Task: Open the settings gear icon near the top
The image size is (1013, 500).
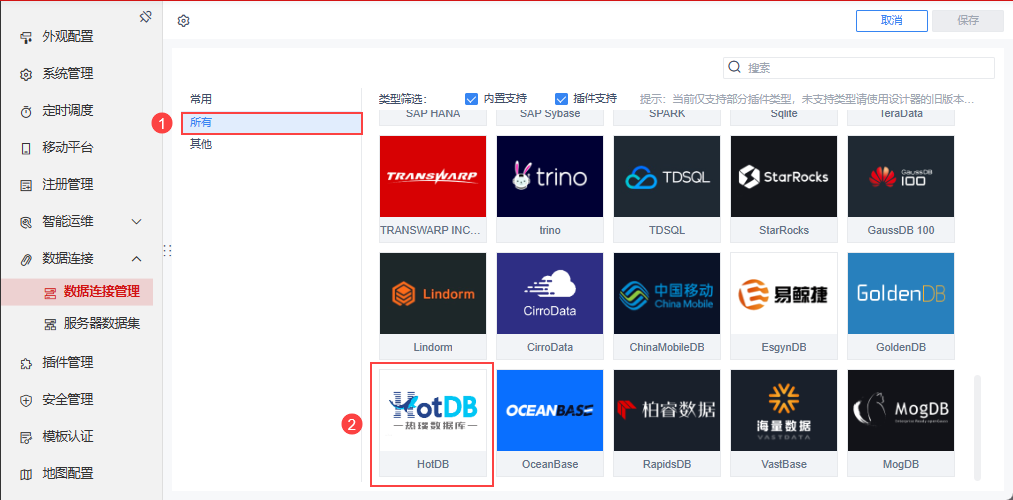Action: [x=183, y=21]
